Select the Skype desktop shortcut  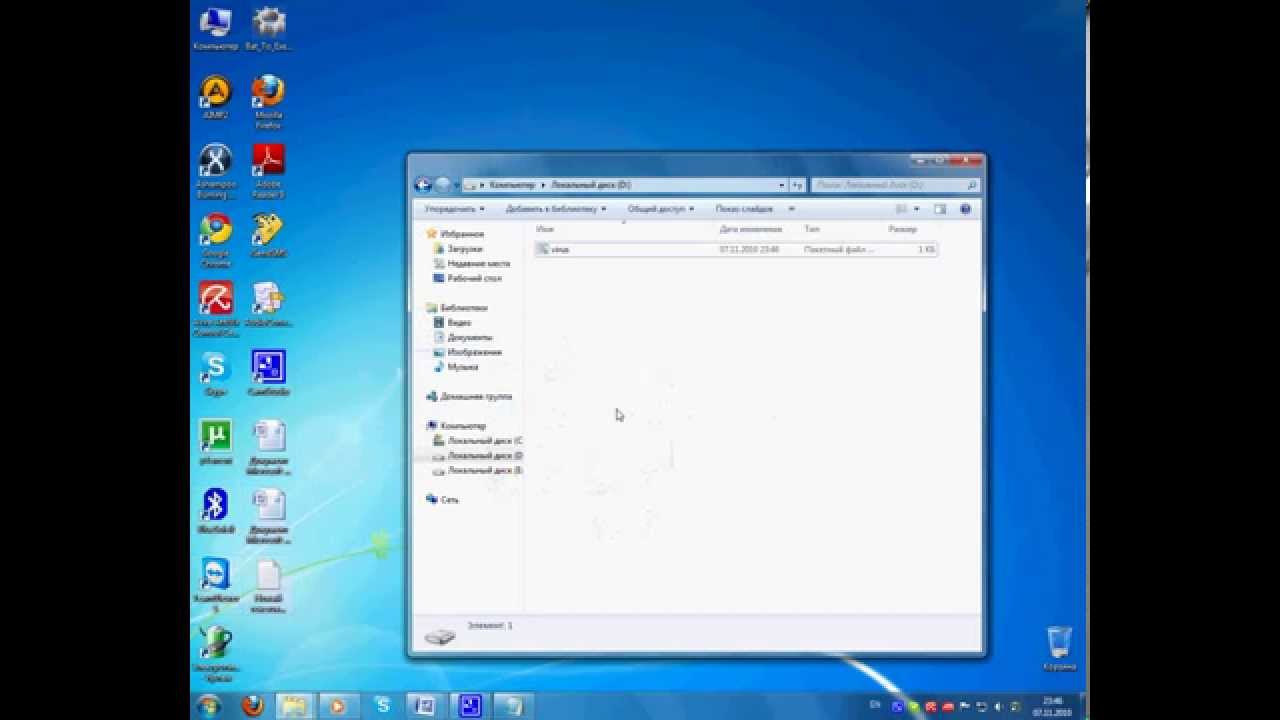[215, 374]
